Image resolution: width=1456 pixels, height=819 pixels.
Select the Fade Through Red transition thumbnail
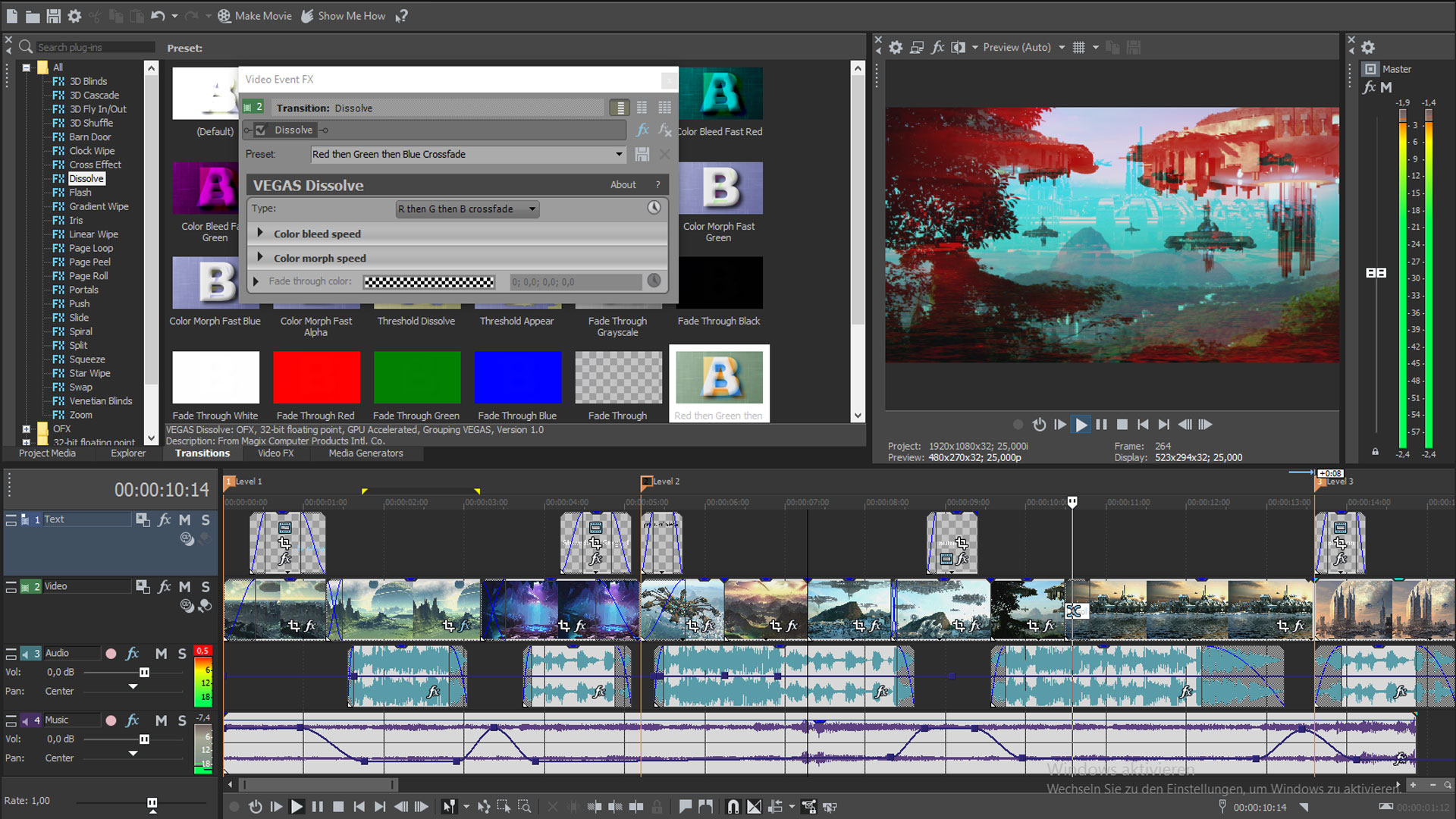315,377
